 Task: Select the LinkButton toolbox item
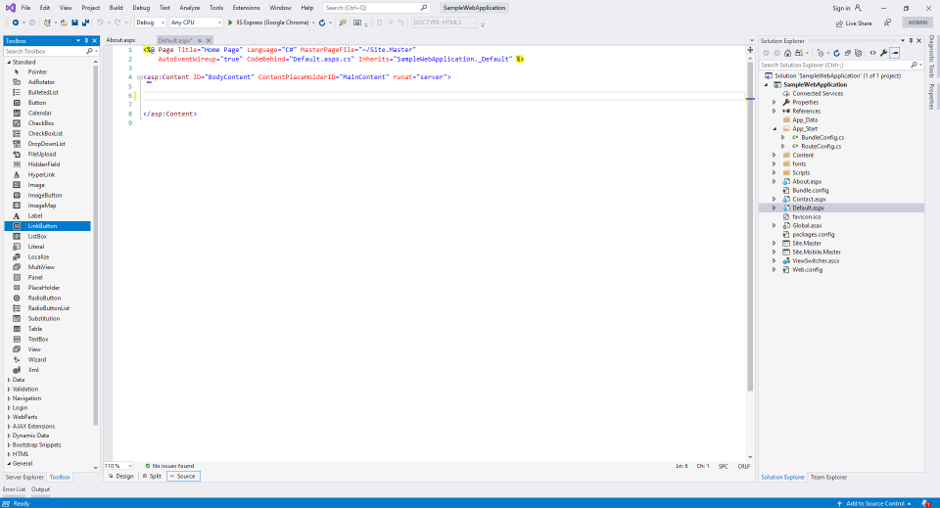click(47, 226)
